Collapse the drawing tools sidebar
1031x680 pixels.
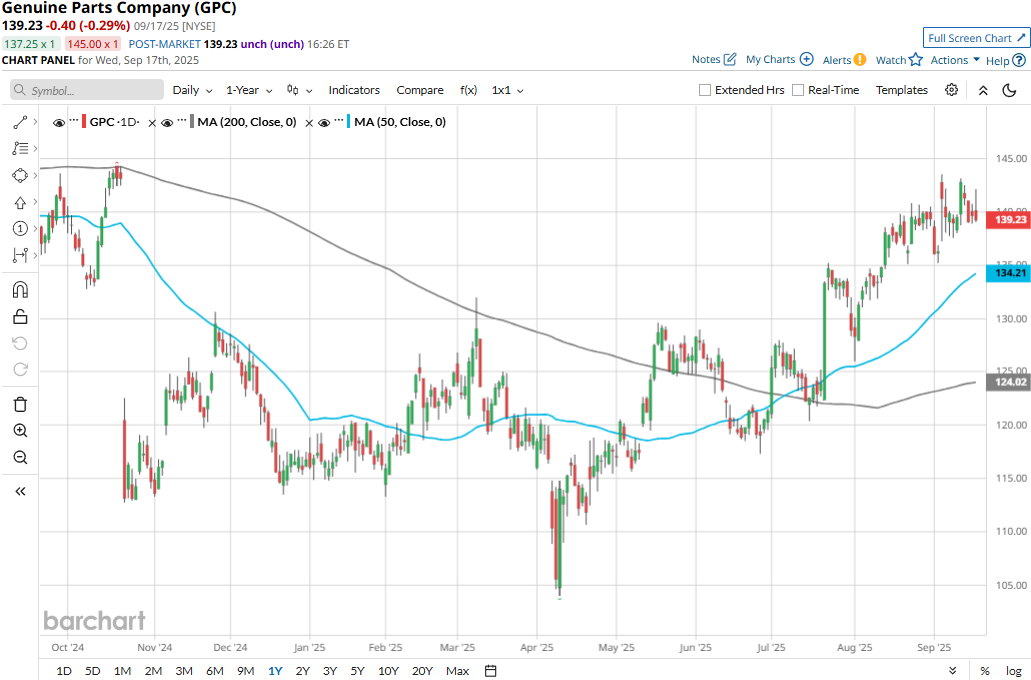pyautogui.click(x=20, y=491)
